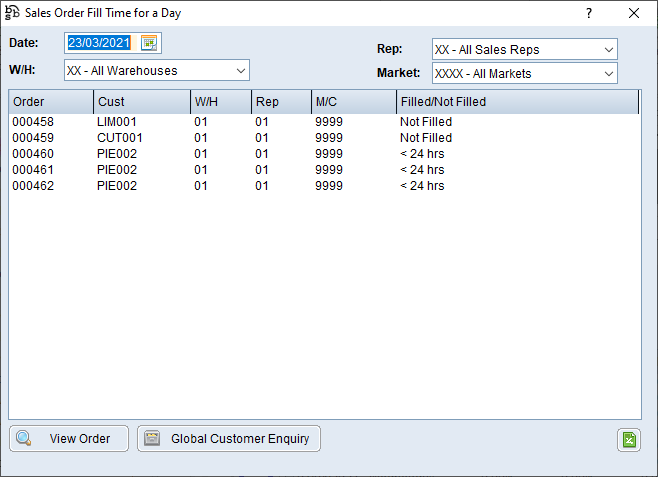The height and width of the screenshot is (477, 658).
Task: Click the M/C column header
Action: (x=353, y=102)
